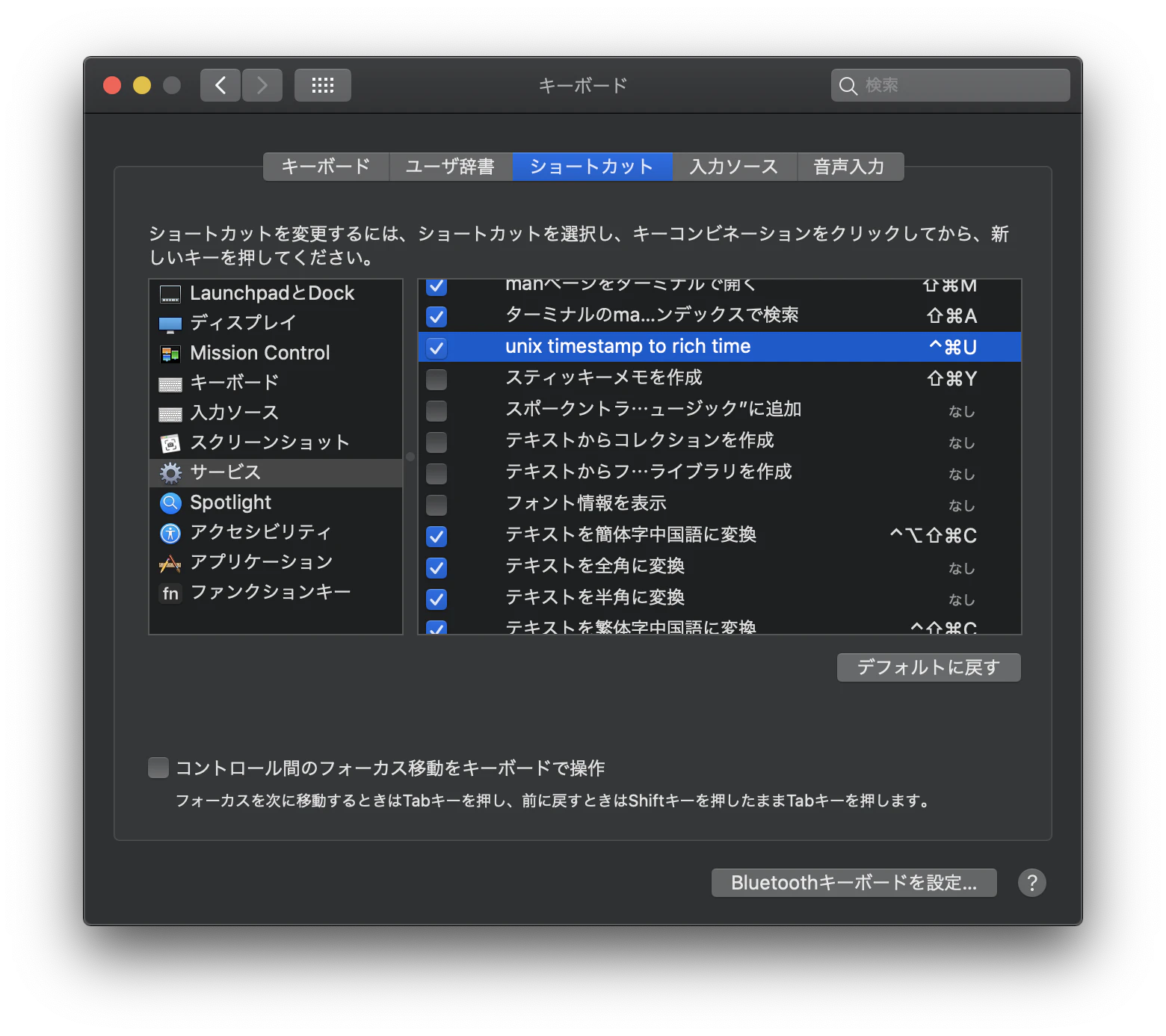The width and height of the screenshot is (1166, 1036).
Task: Select the スポークントラ…ュージック"に追加 row
Action: coord(720,410)
